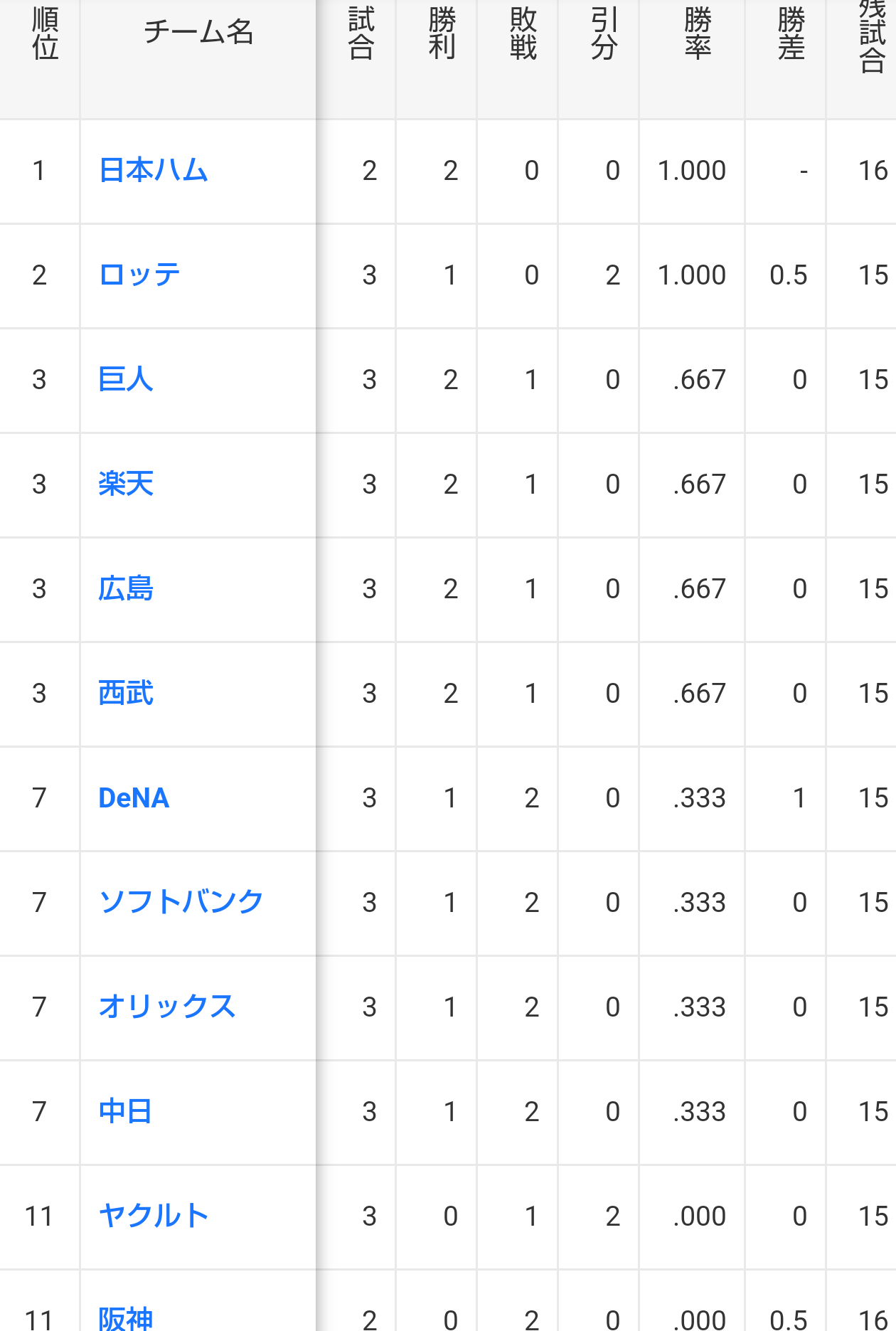Open the ソフトバンク team link
896x1331 pixels.
181,903
